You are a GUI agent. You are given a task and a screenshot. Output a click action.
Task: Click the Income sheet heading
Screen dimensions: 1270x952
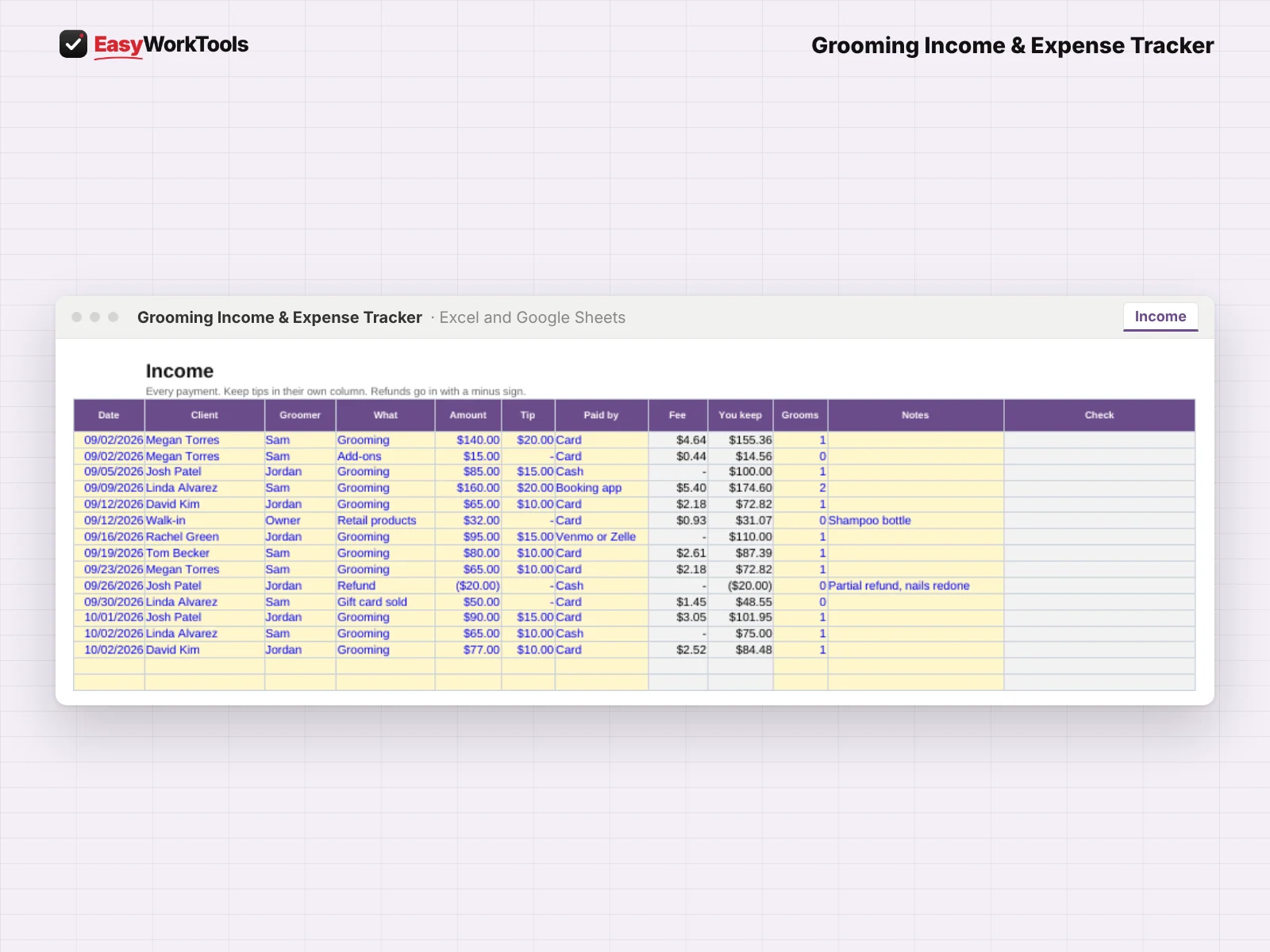179,371
